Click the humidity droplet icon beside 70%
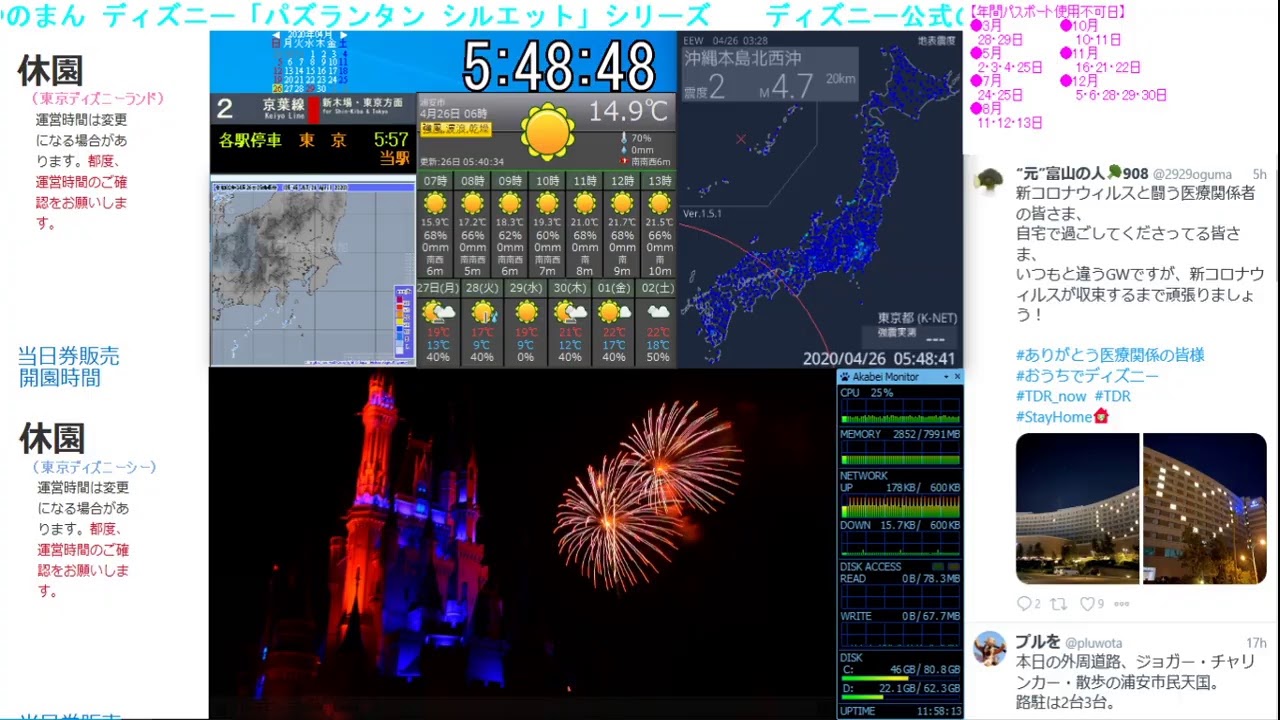 624,138
